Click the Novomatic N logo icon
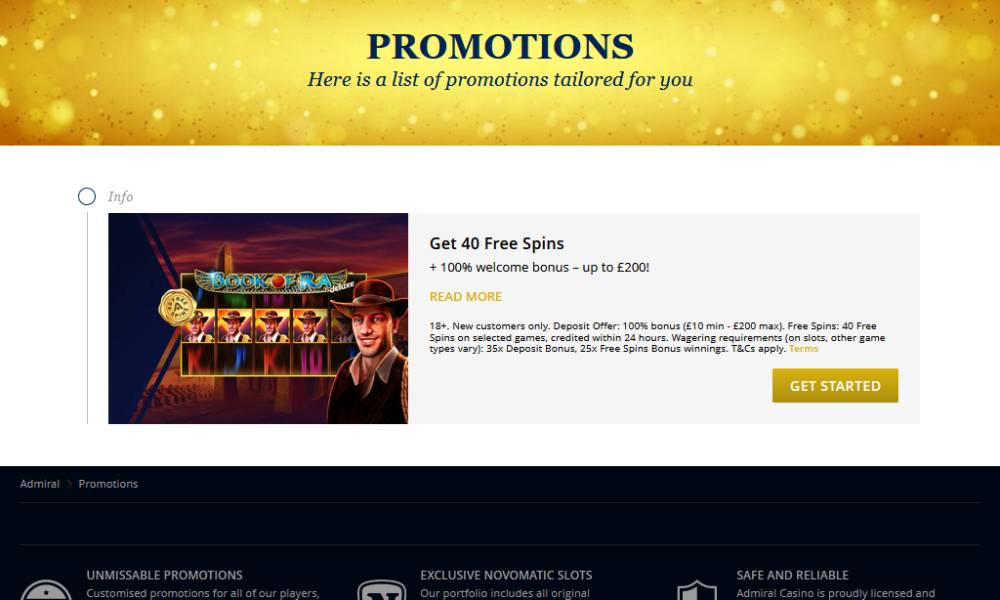Image resolution: width=1000 pixels, height=600 pixels. pos(381,590)
